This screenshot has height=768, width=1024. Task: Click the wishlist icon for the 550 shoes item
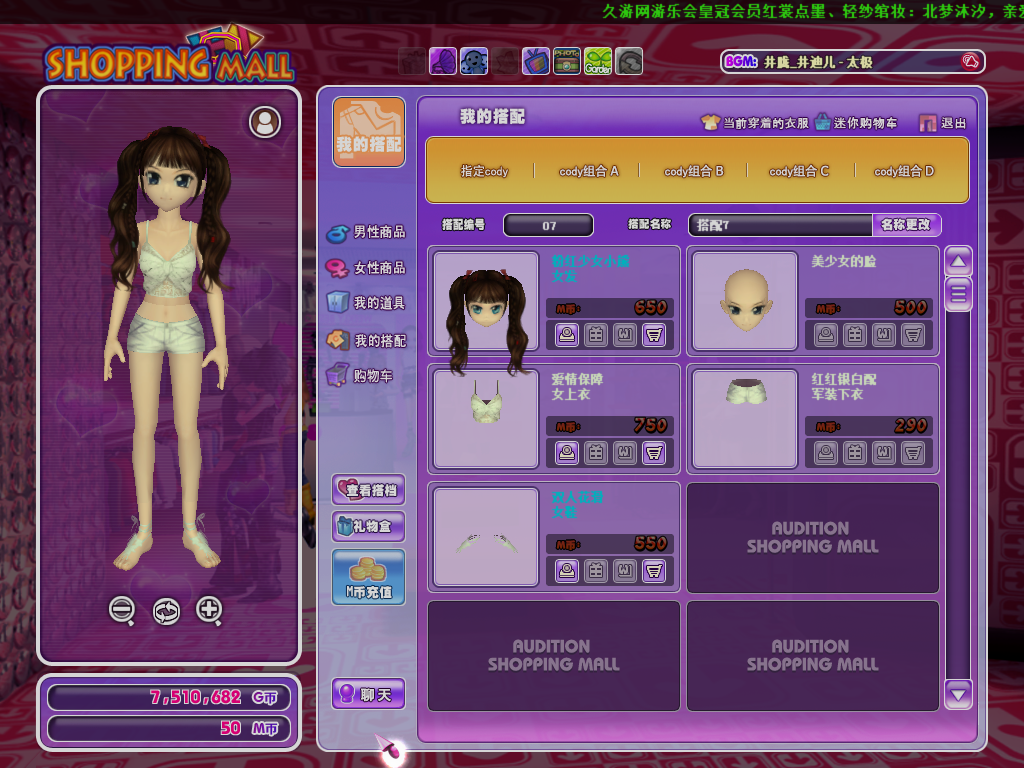[625, 571]
